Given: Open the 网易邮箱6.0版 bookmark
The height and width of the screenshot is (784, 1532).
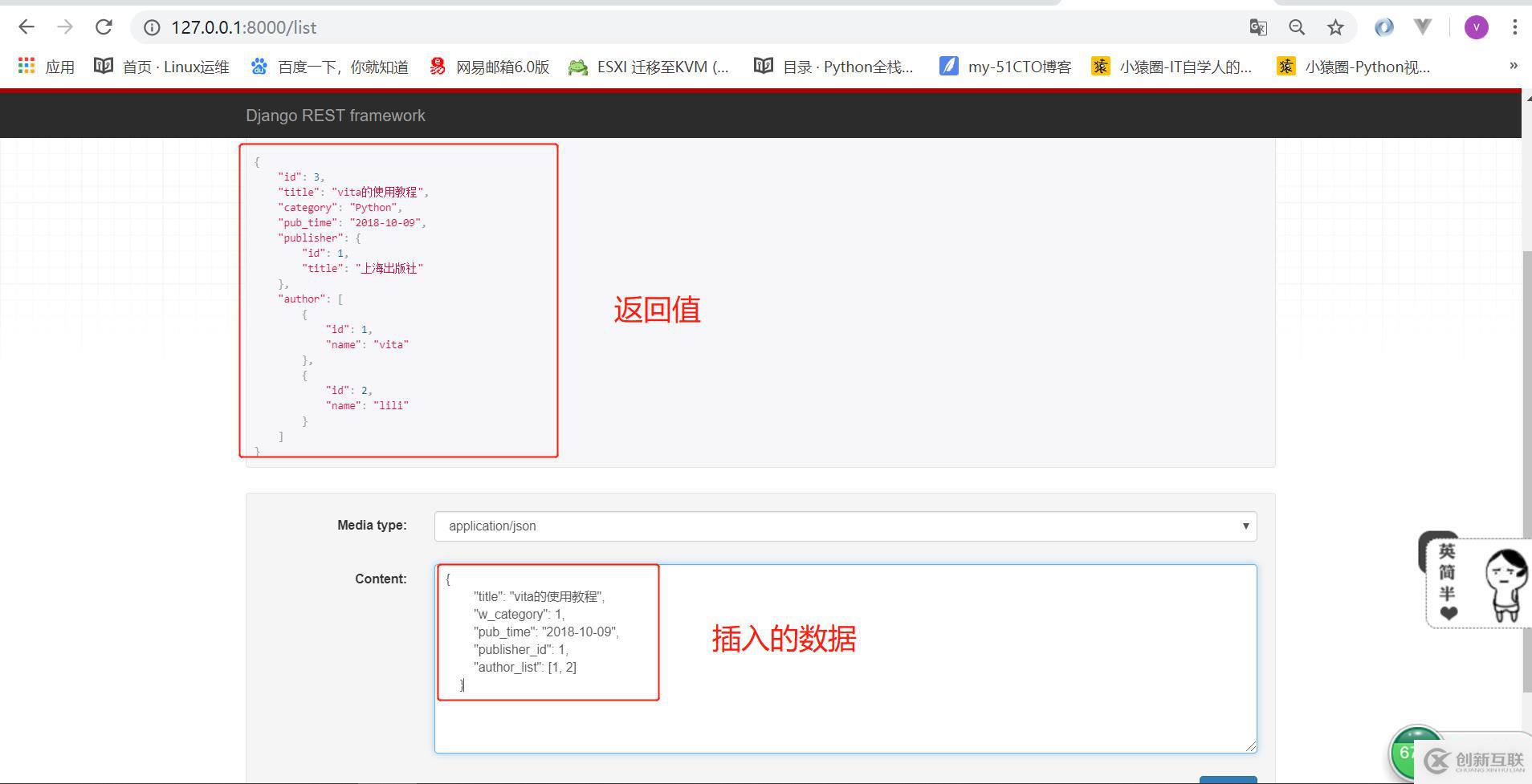Looking at the screenshot, I should click(x=489, y=67).
